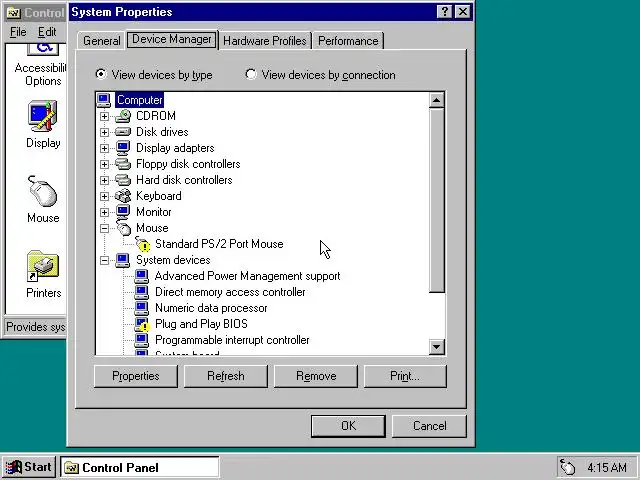
Task: Expand the Display adapters branch
Action: pos(104,148)
